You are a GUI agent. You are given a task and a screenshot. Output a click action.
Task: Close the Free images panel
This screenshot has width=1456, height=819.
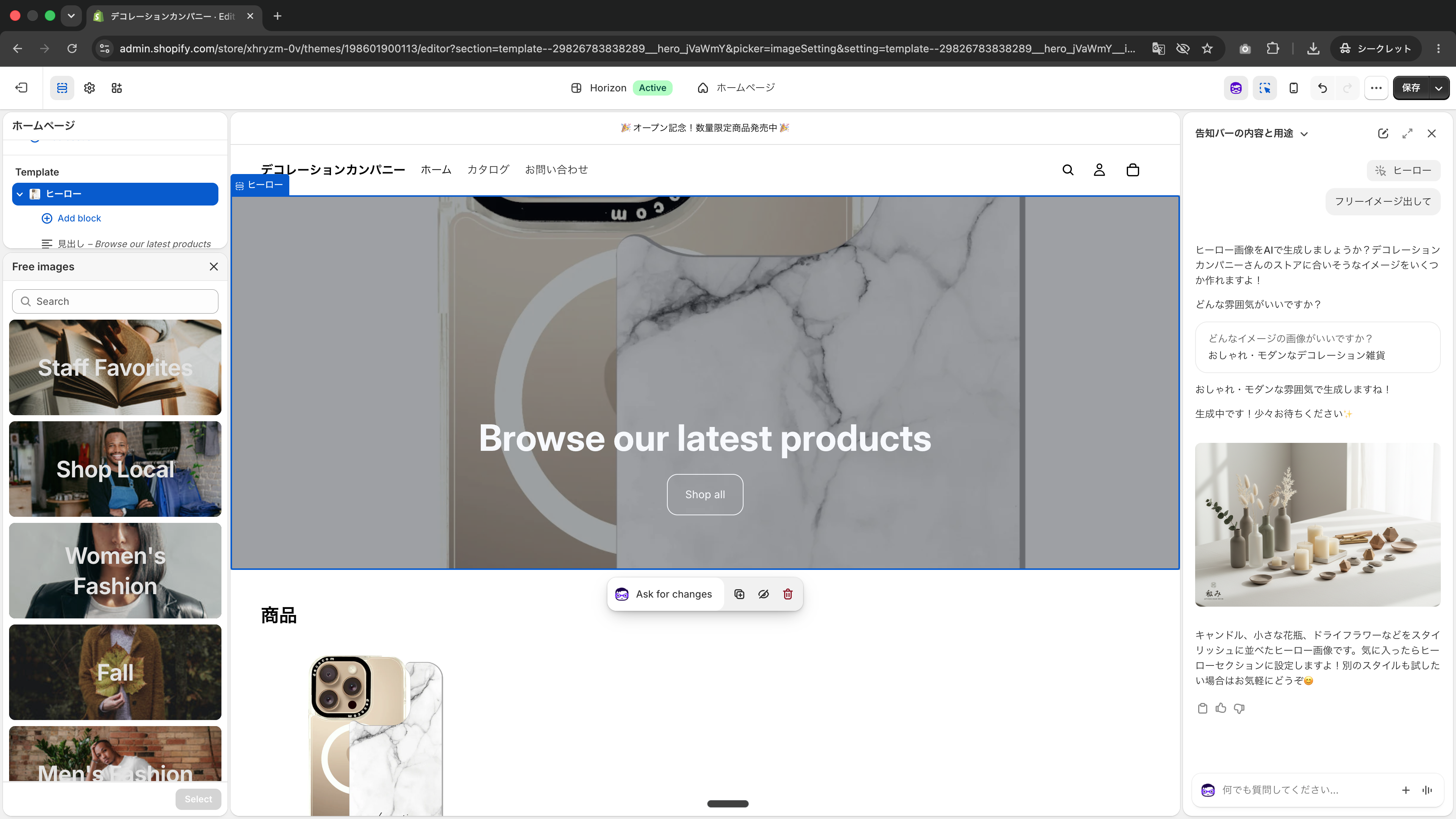[x=213, y=267]
